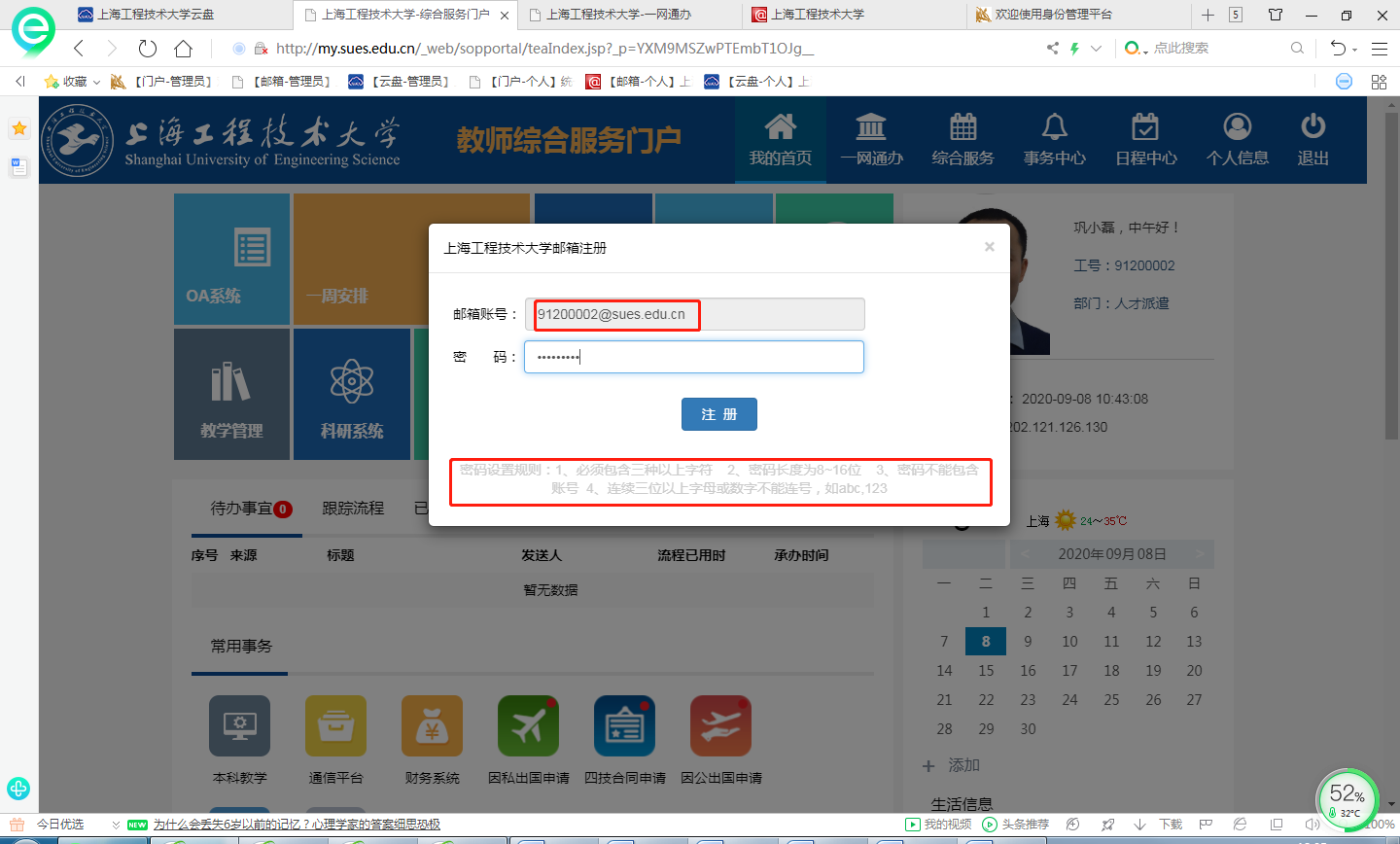Select calendar date 15
This screenshot has height=844, width=1400.
click(986, 670)
